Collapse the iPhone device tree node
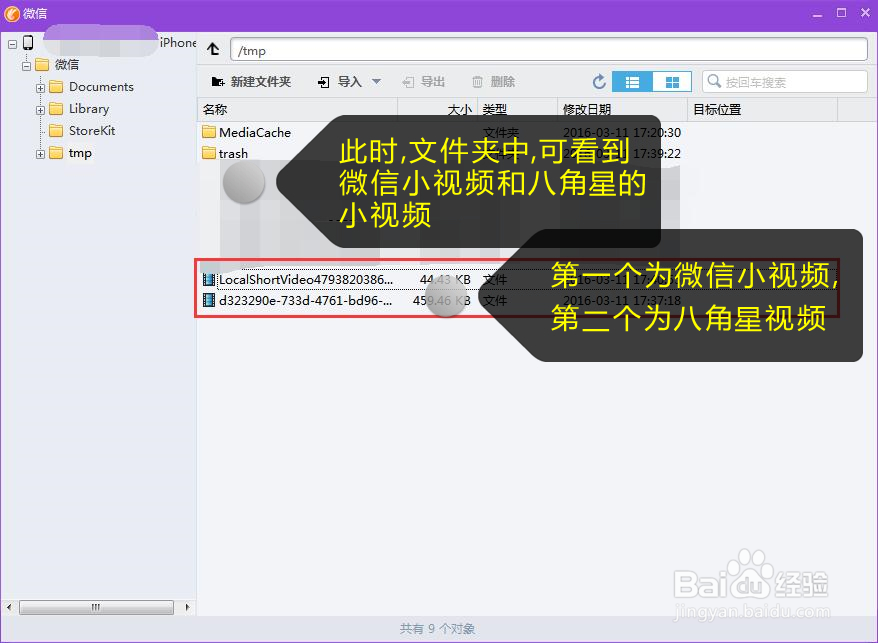Image resolution: width=878 pixels, height=643 pixels. pyautogui.click(x=12, y=43)
